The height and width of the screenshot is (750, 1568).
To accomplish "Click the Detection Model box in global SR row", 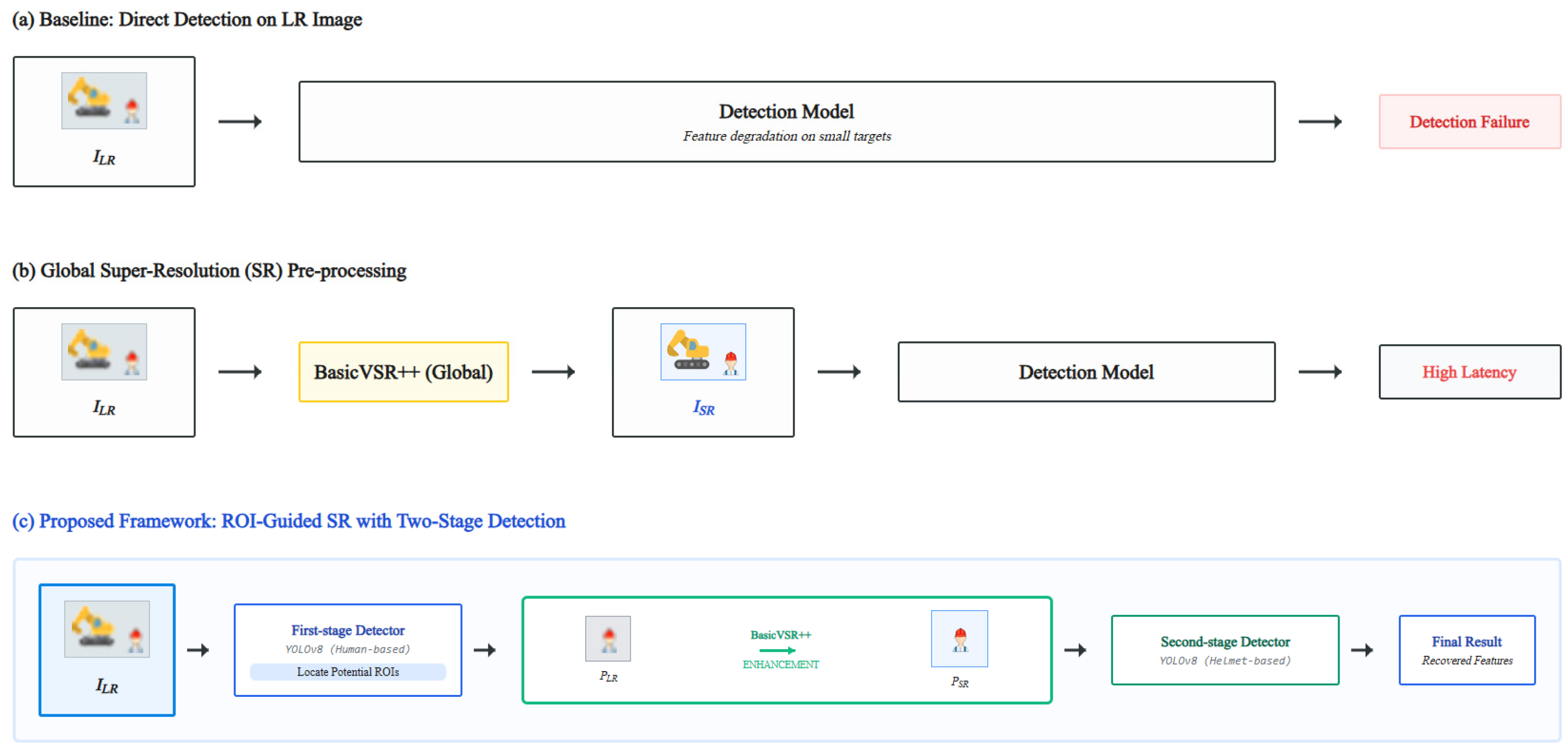I will 1086,372.
